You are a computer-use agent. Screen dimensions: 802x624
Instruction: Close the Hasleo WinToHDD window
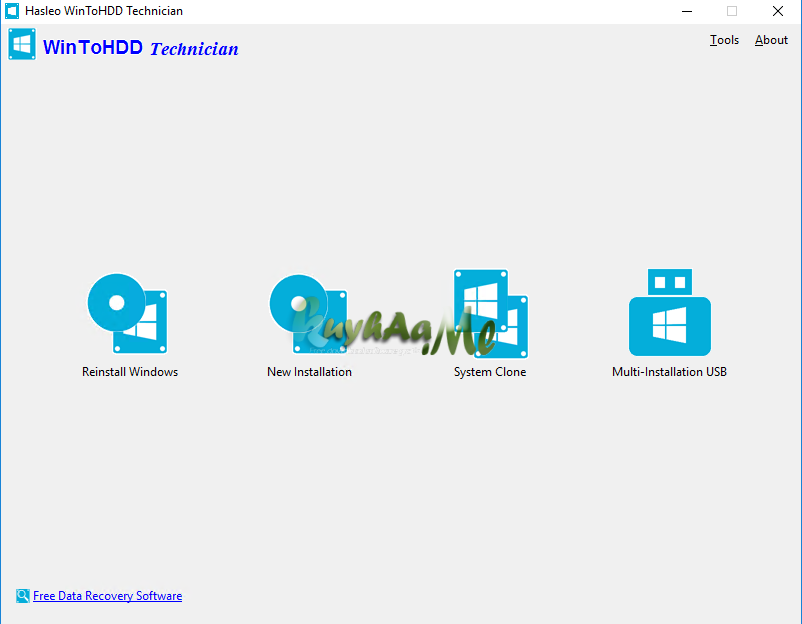pos(778,11)
